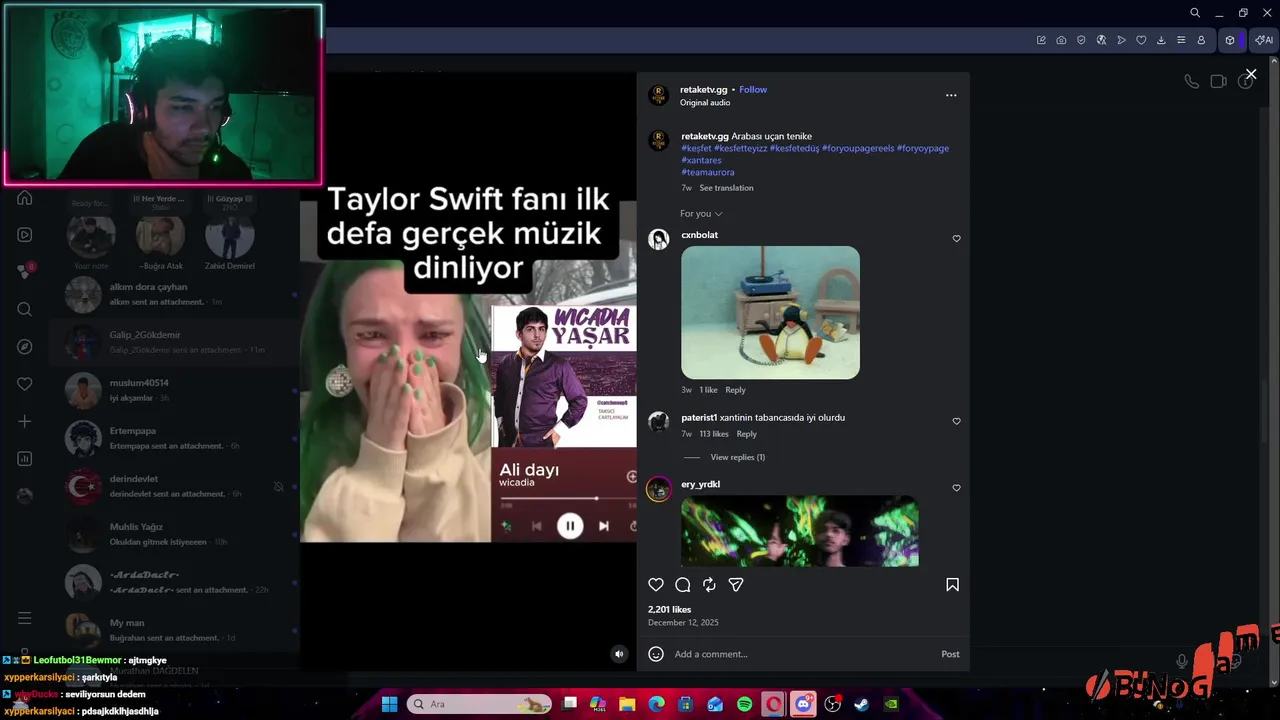
Task: Open comment bubble icon under the post
Action: point(683,585)
